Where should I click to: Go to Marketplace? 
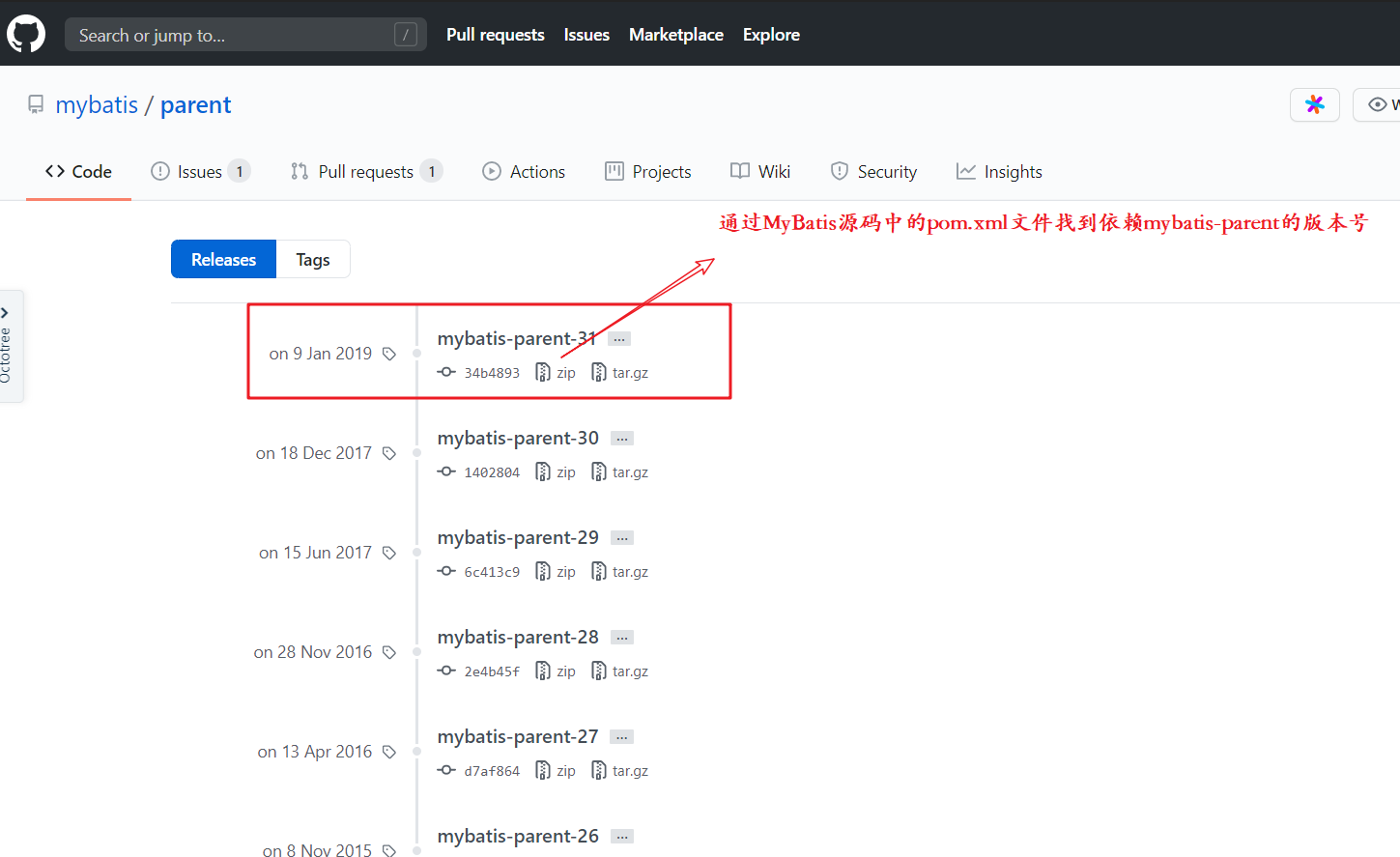(x=676, y=35)
